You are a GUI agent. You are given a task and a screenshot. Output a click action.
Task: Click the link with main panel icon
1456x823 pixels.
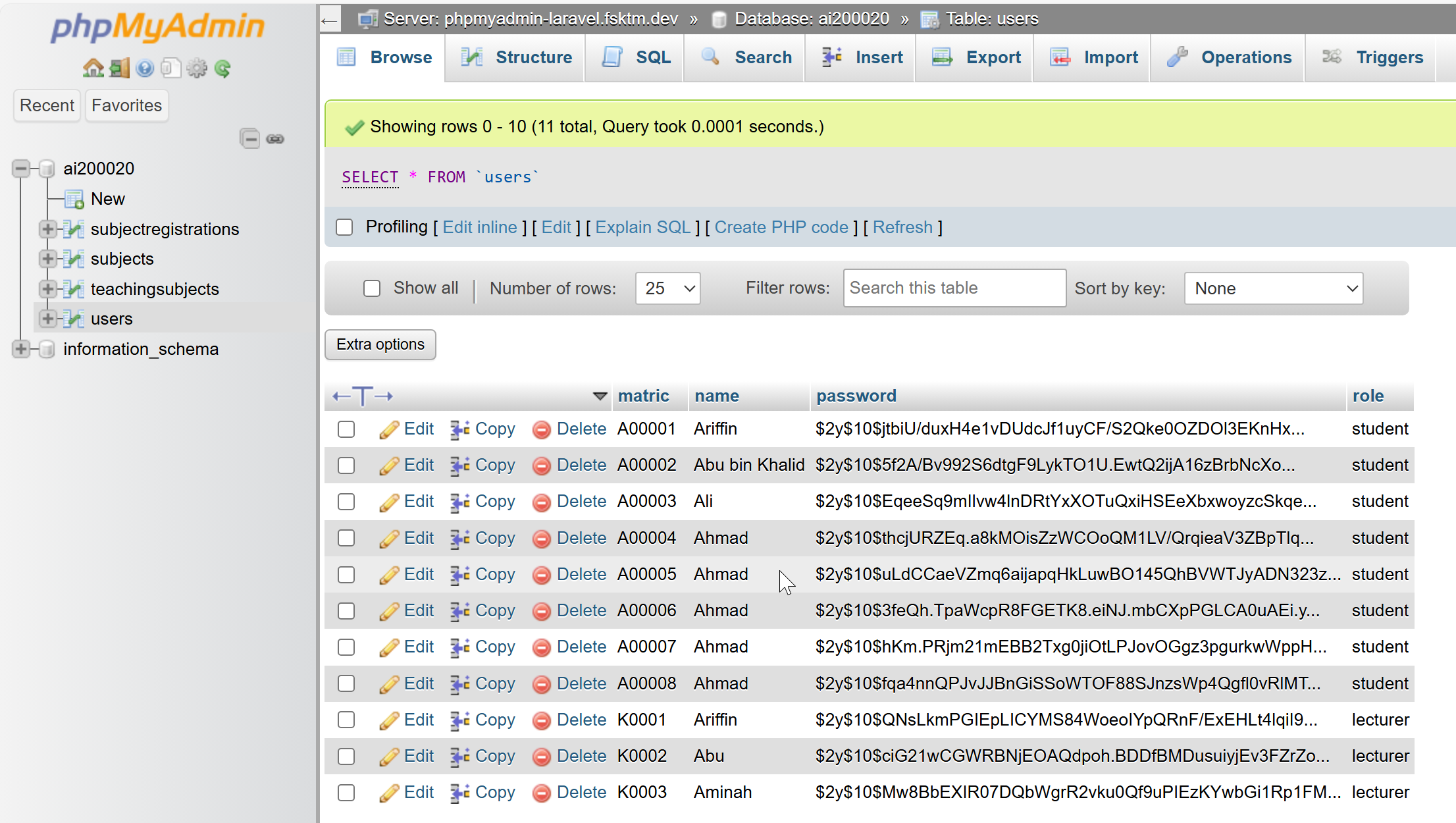(275, 139)
